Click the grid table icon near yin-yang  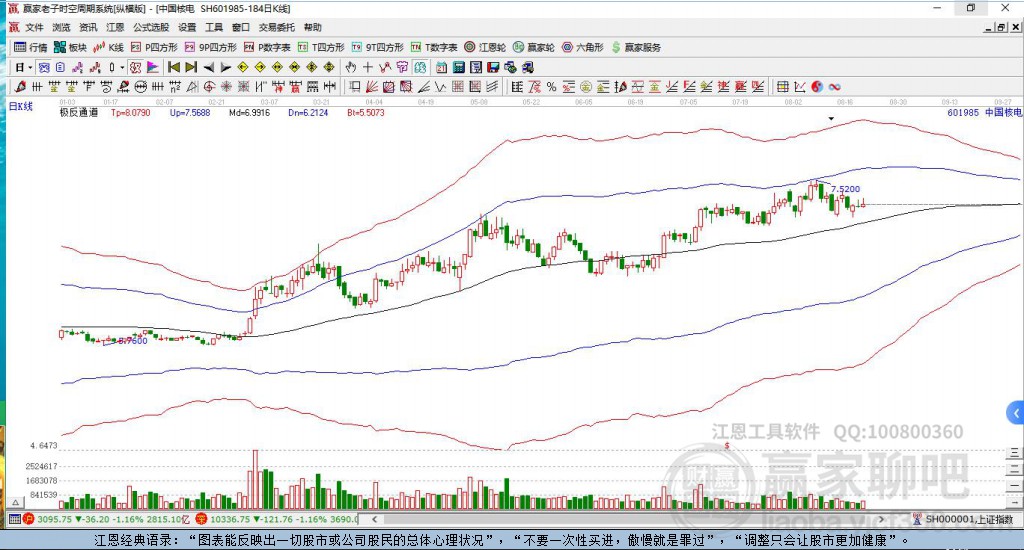pos(782,86)
